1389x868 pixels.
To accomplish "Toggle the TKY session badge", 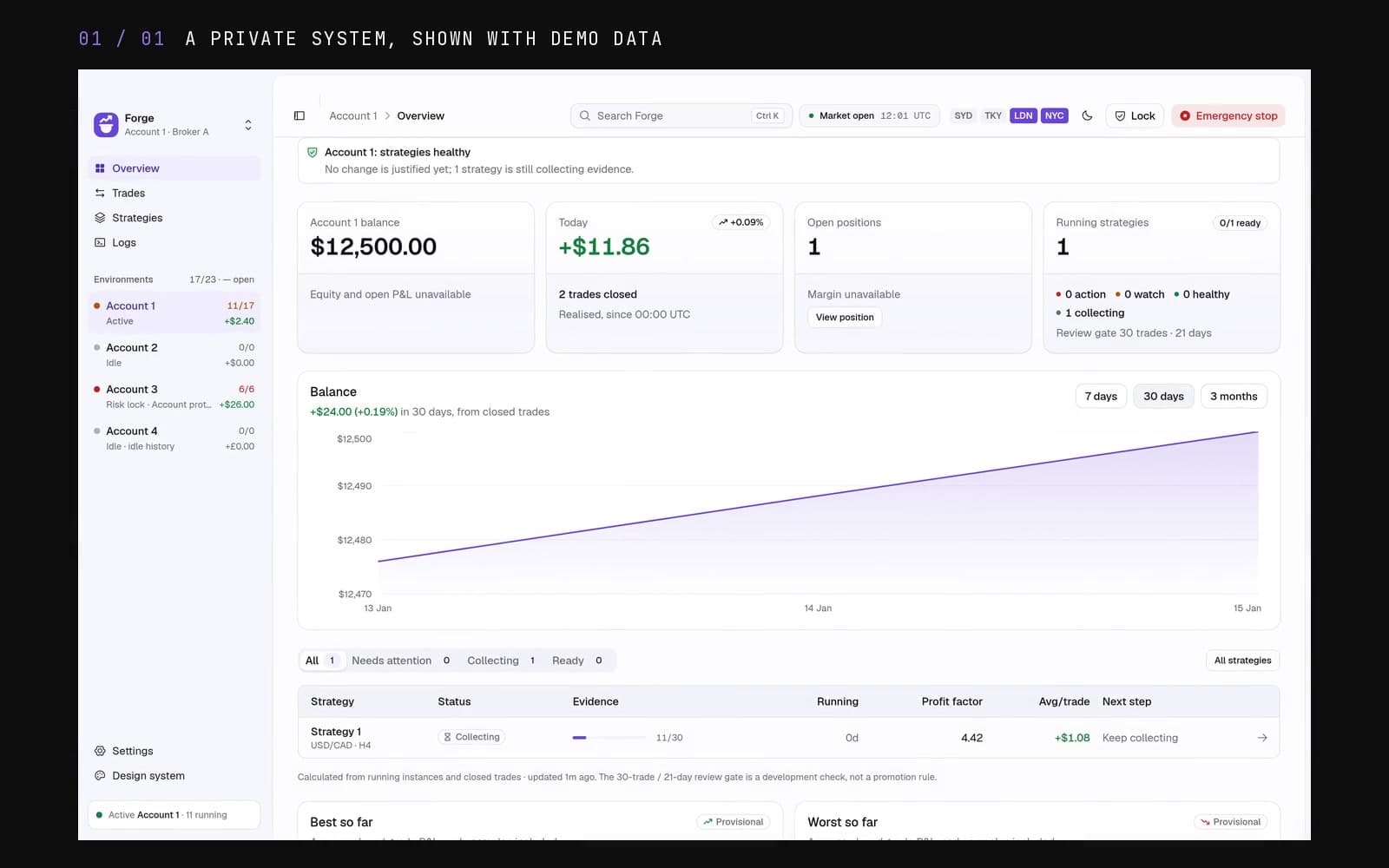I will click(993, 115).
